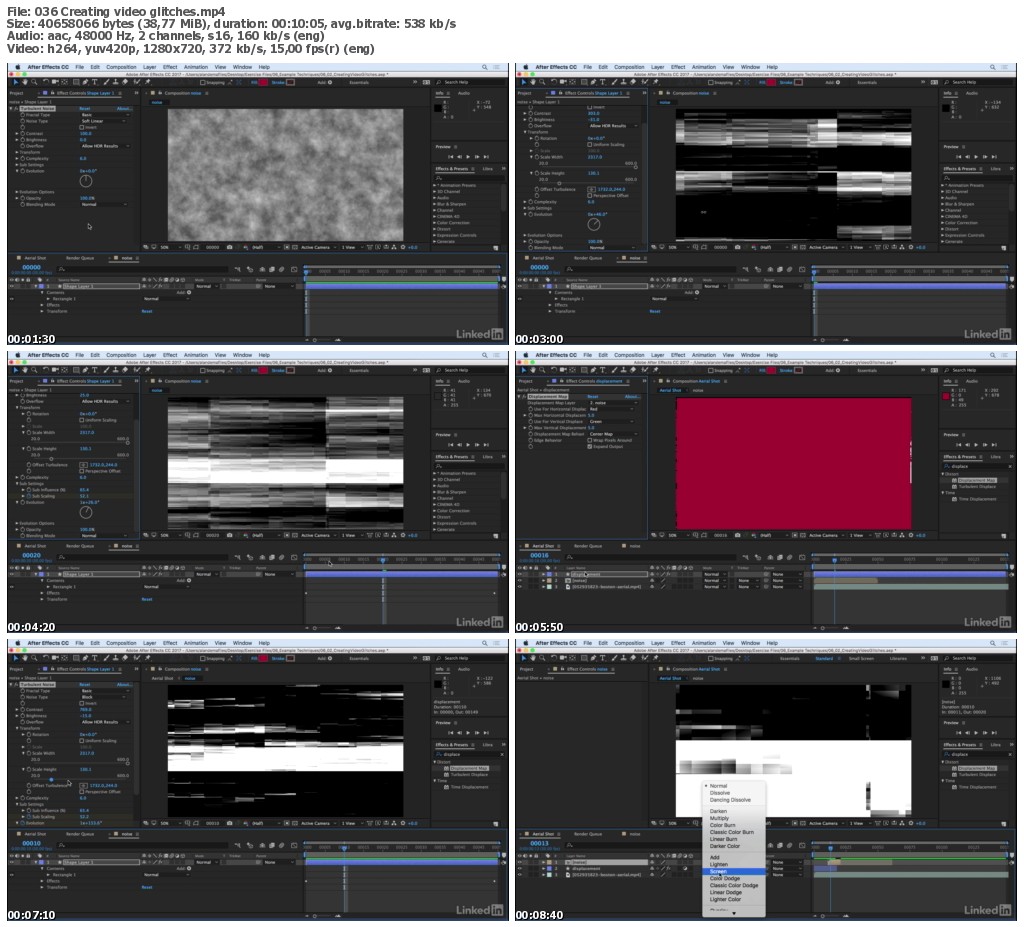Expand the Evolution Options group in the 00:01:30 frame
This screenshot has height=927, width=1024.
click(17, 192)
